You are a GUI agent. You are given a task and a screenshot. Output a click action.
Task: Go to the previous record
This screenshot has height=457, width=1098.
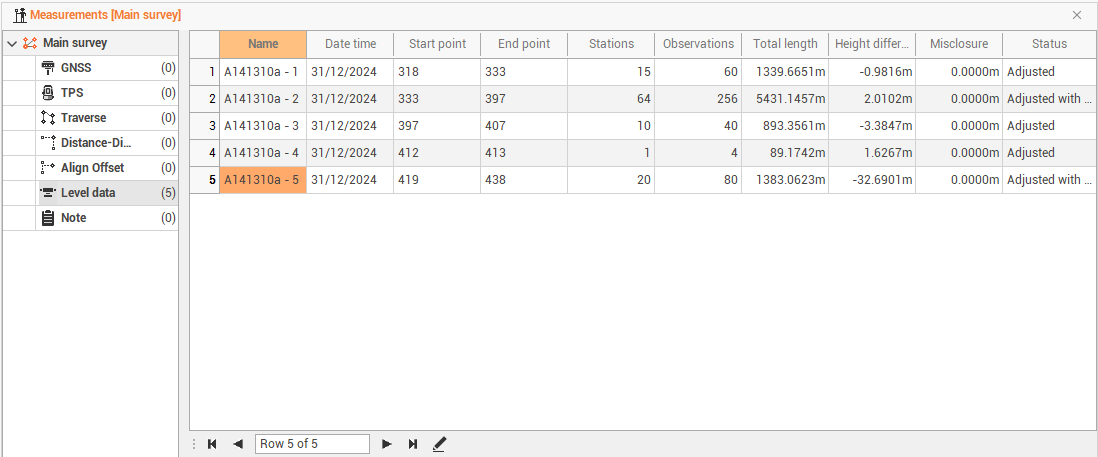click(x=237, y=444)
